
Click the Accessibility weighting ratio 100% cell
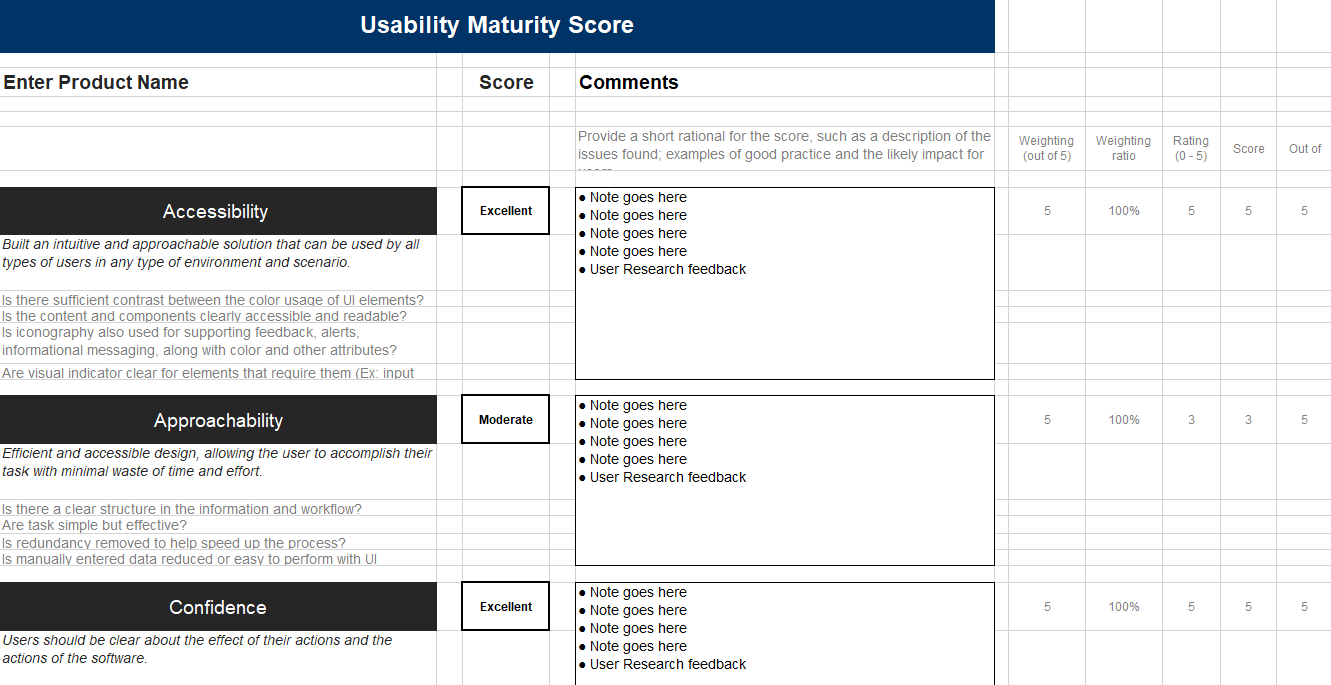pyautogui.click(x=1124, y=211)
